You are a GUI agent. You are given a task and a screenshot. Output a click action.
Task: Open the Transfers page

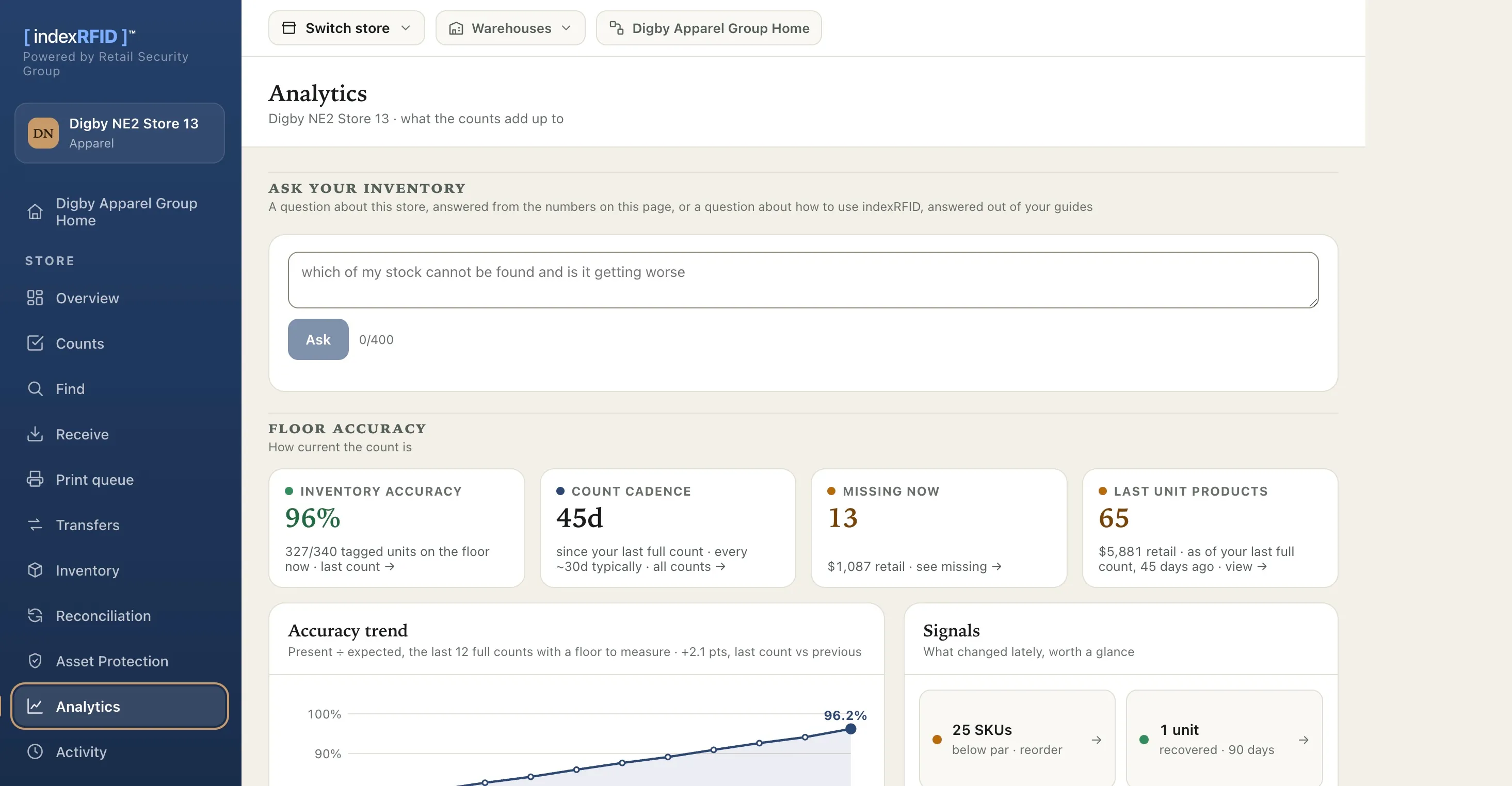point(120,525)
